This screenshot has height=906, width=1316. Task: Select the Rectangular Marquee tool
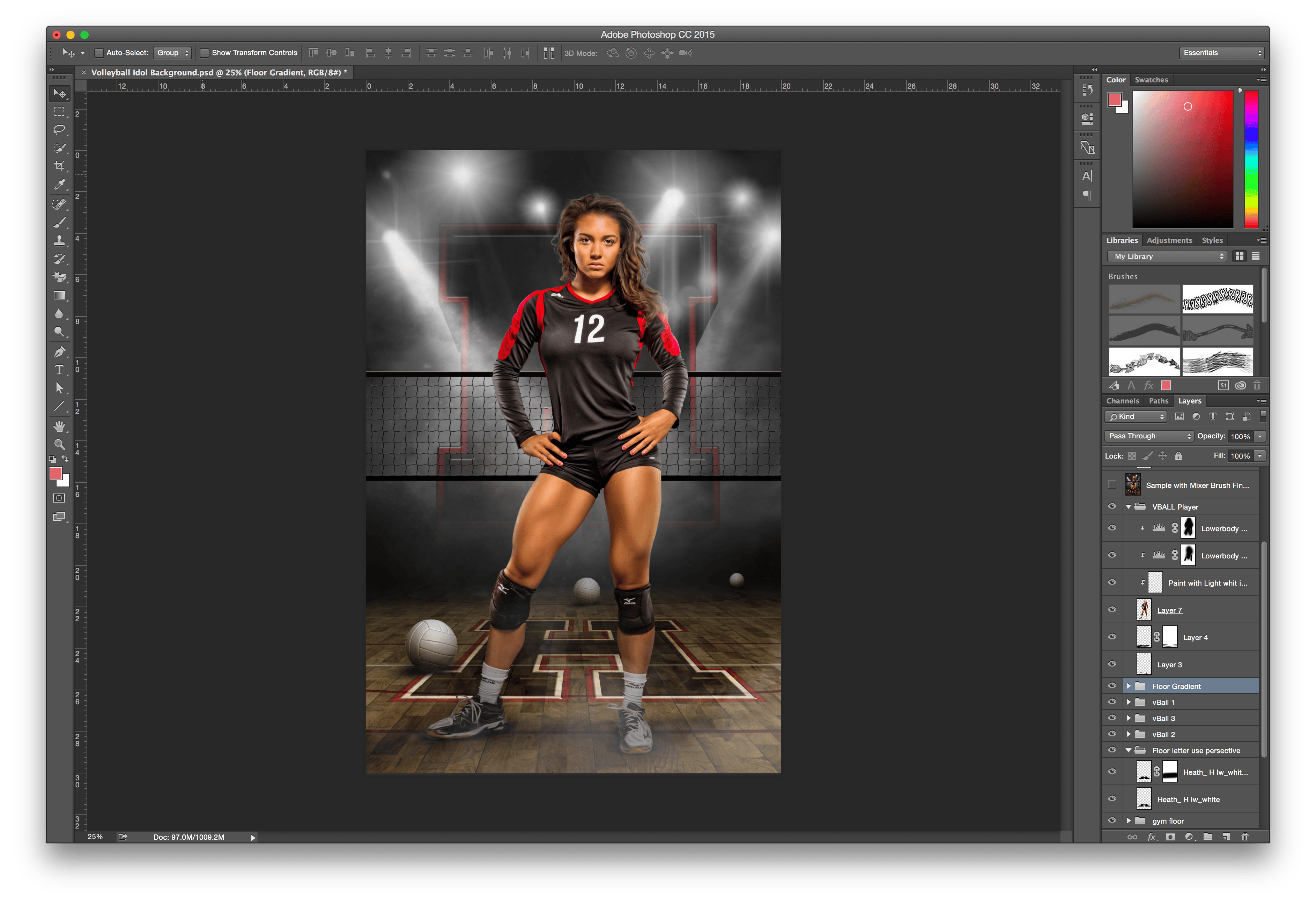[x=59, y=111]
